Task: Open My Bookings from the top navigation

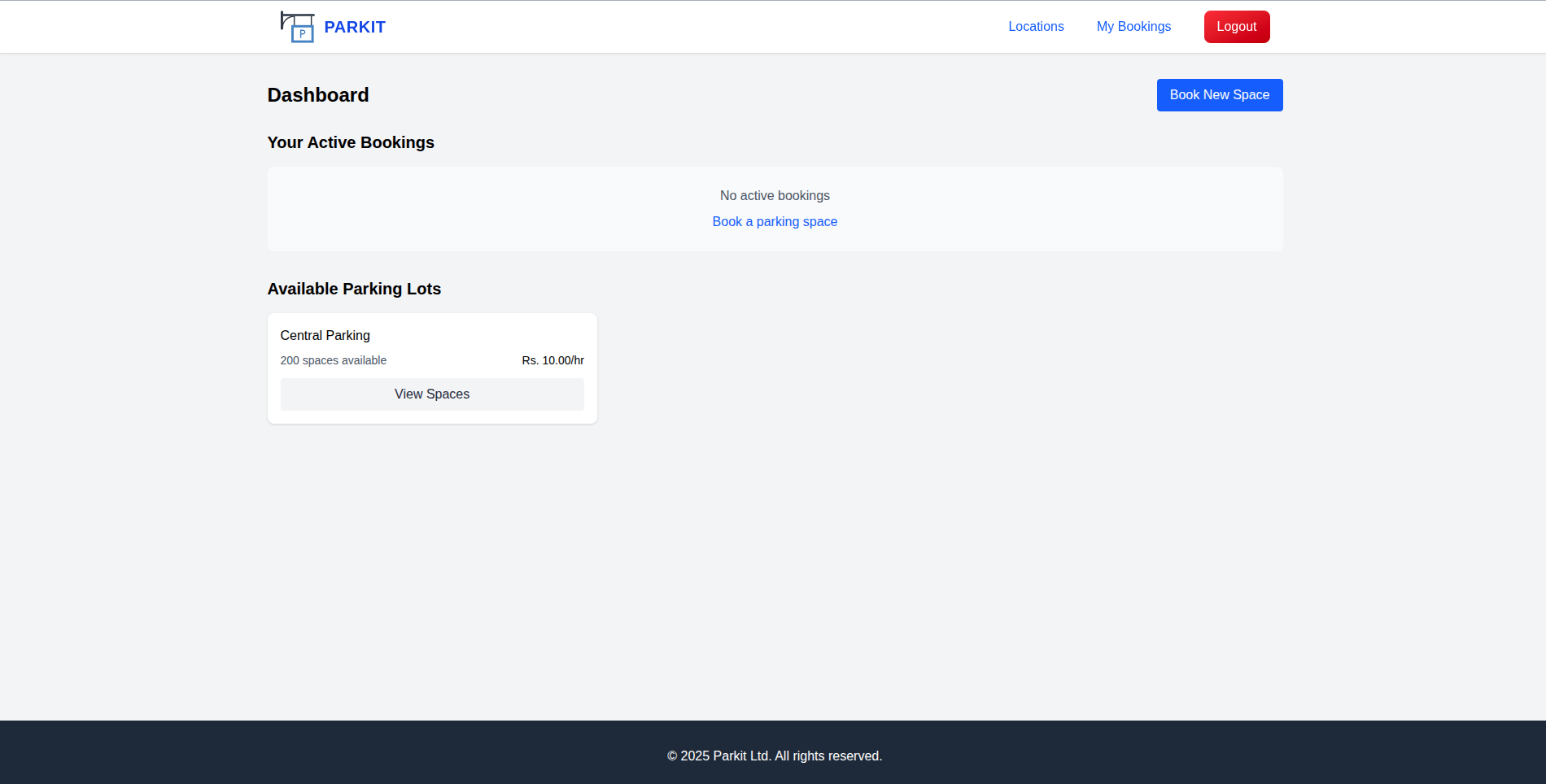Action: [x=1133, y=27]
